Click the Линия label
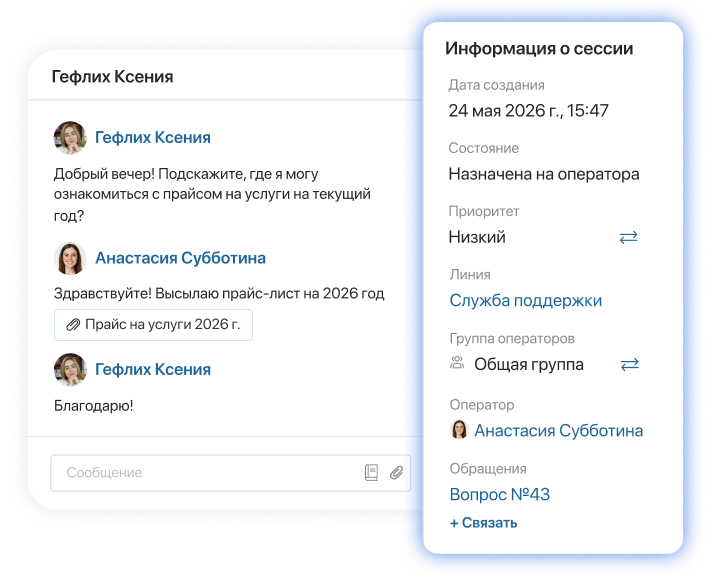 (x=470, y=275)
